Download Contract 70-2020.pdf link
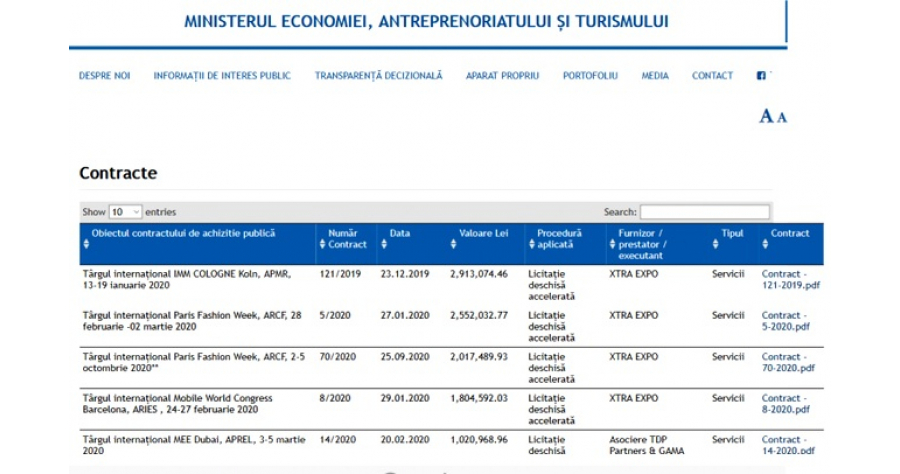 [x=788, y=362]
